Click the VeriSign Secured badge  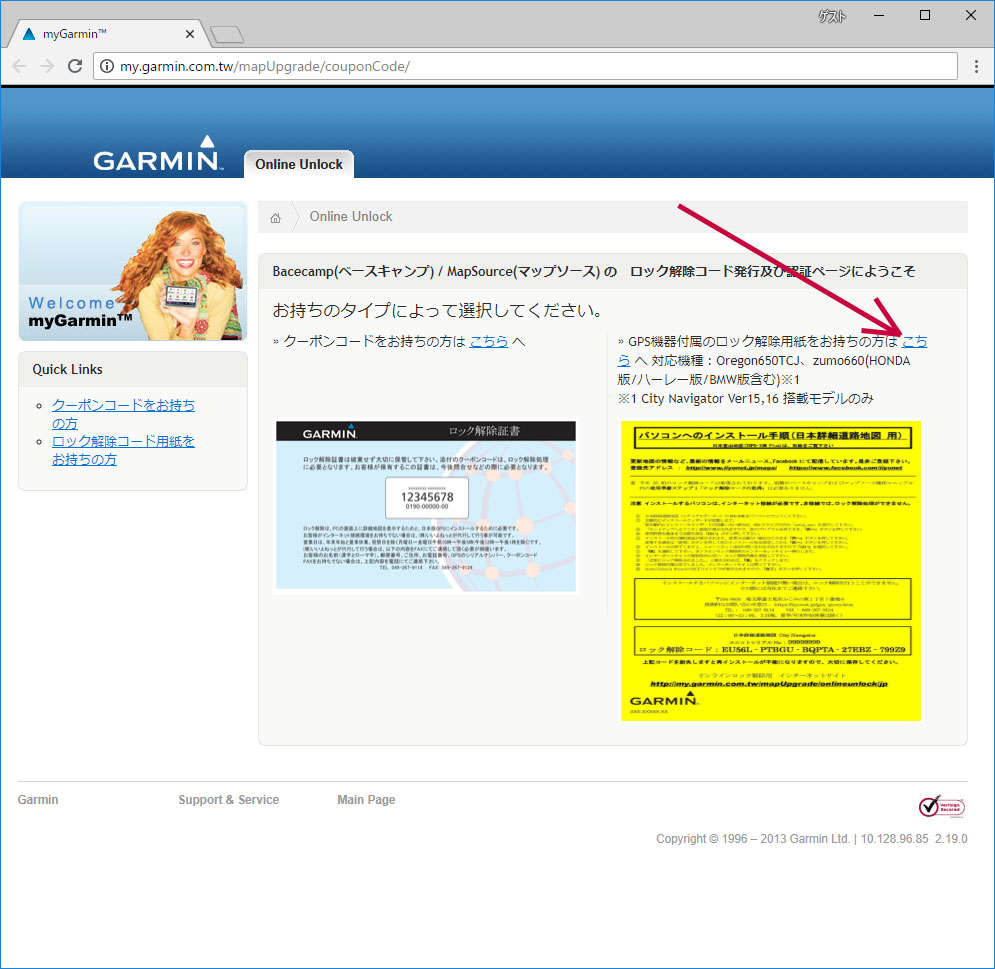[x=942, y=806]
